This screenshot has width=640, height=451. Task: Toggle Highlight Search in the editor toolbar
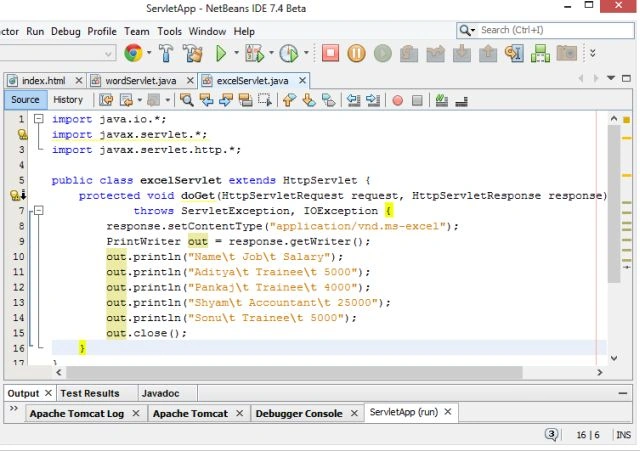tap(245, 100)
